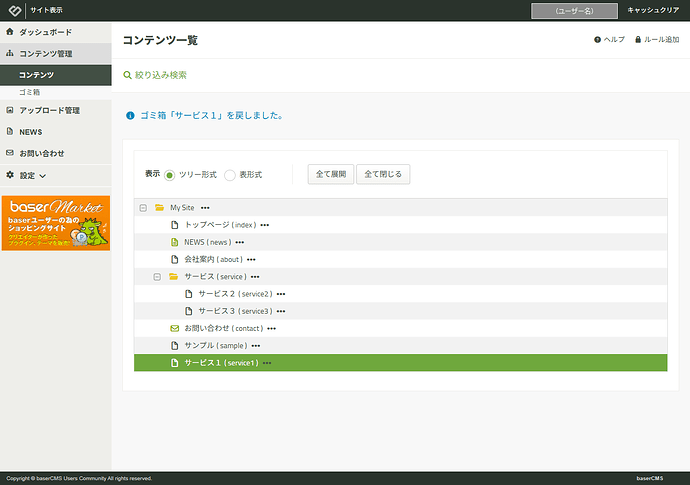The width and height of the screenshot is (690, 485).
Task: Click トップページ page icon
Action: click(175, 225)
